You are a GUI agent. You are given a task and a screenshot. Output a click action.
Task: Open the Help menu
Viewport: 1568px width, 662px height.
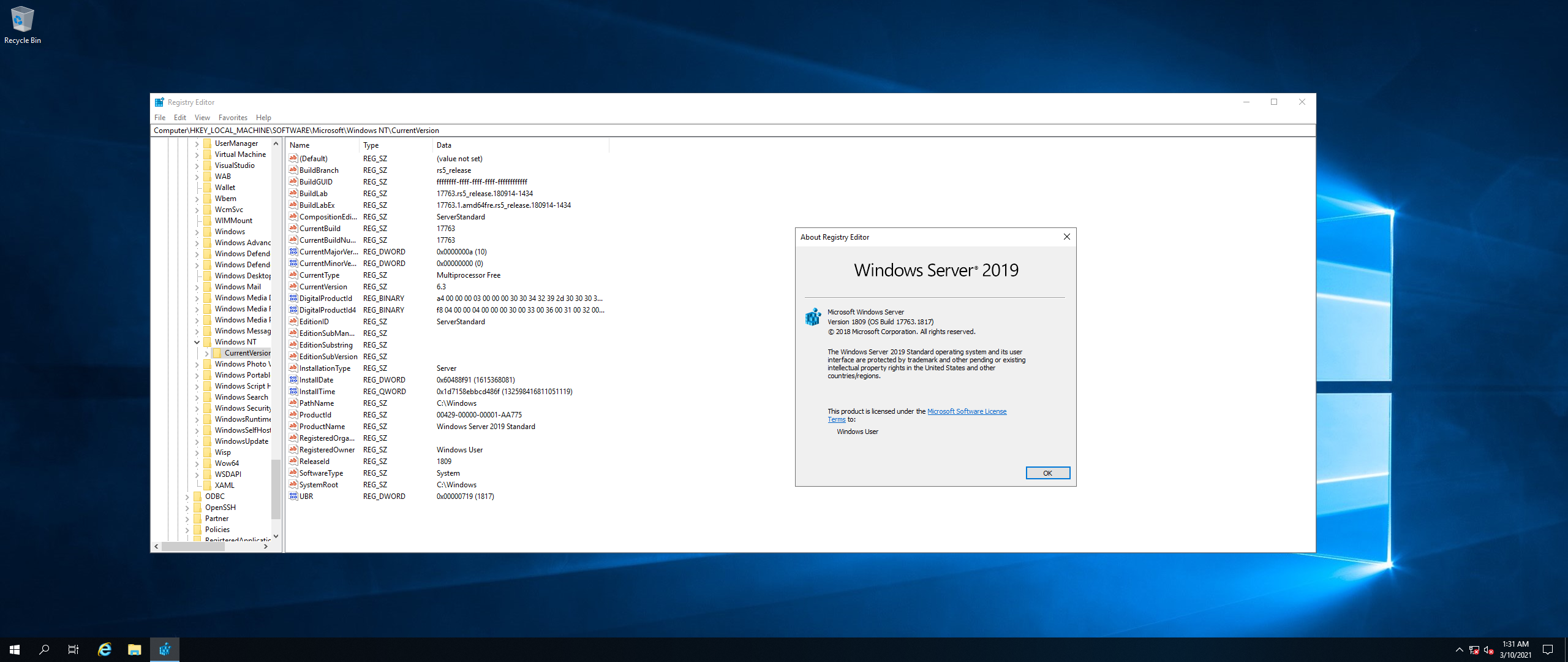263,117
